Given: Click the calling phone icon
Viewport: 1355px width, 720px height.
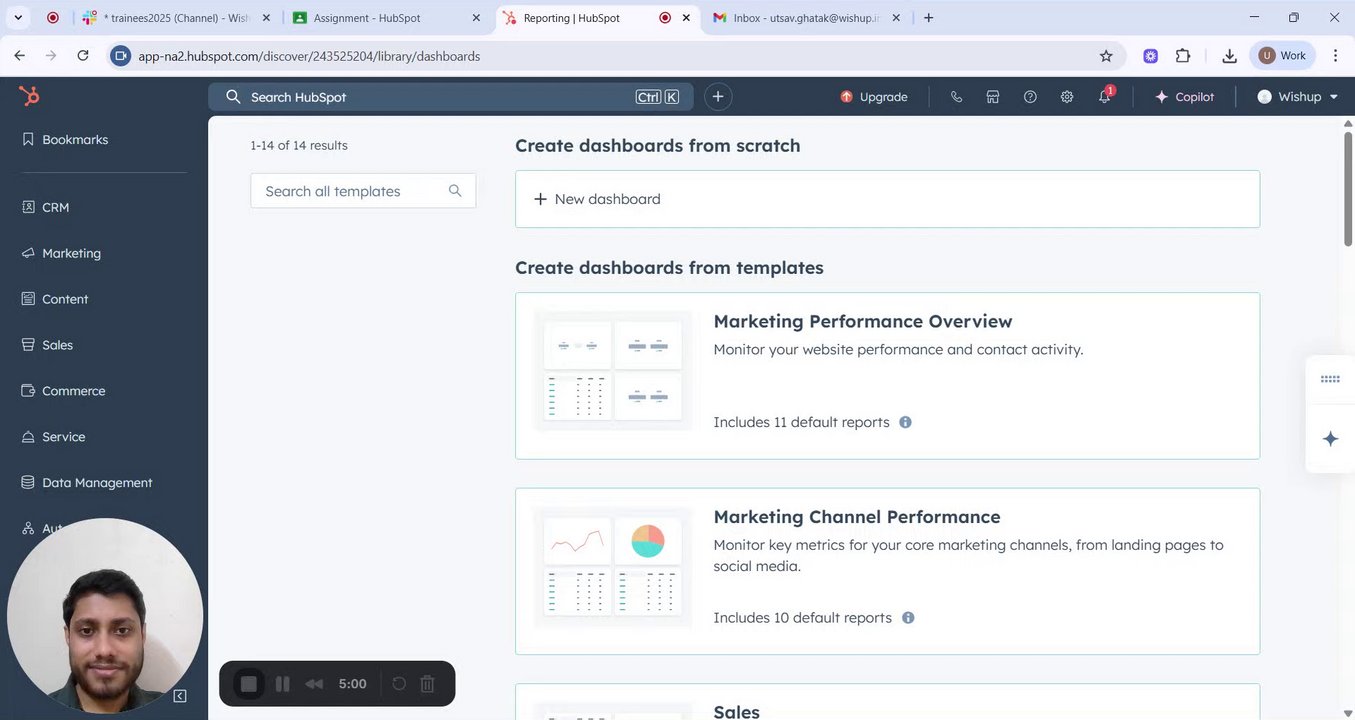Looking at the screenshot, I should click(x=956, y=97).
